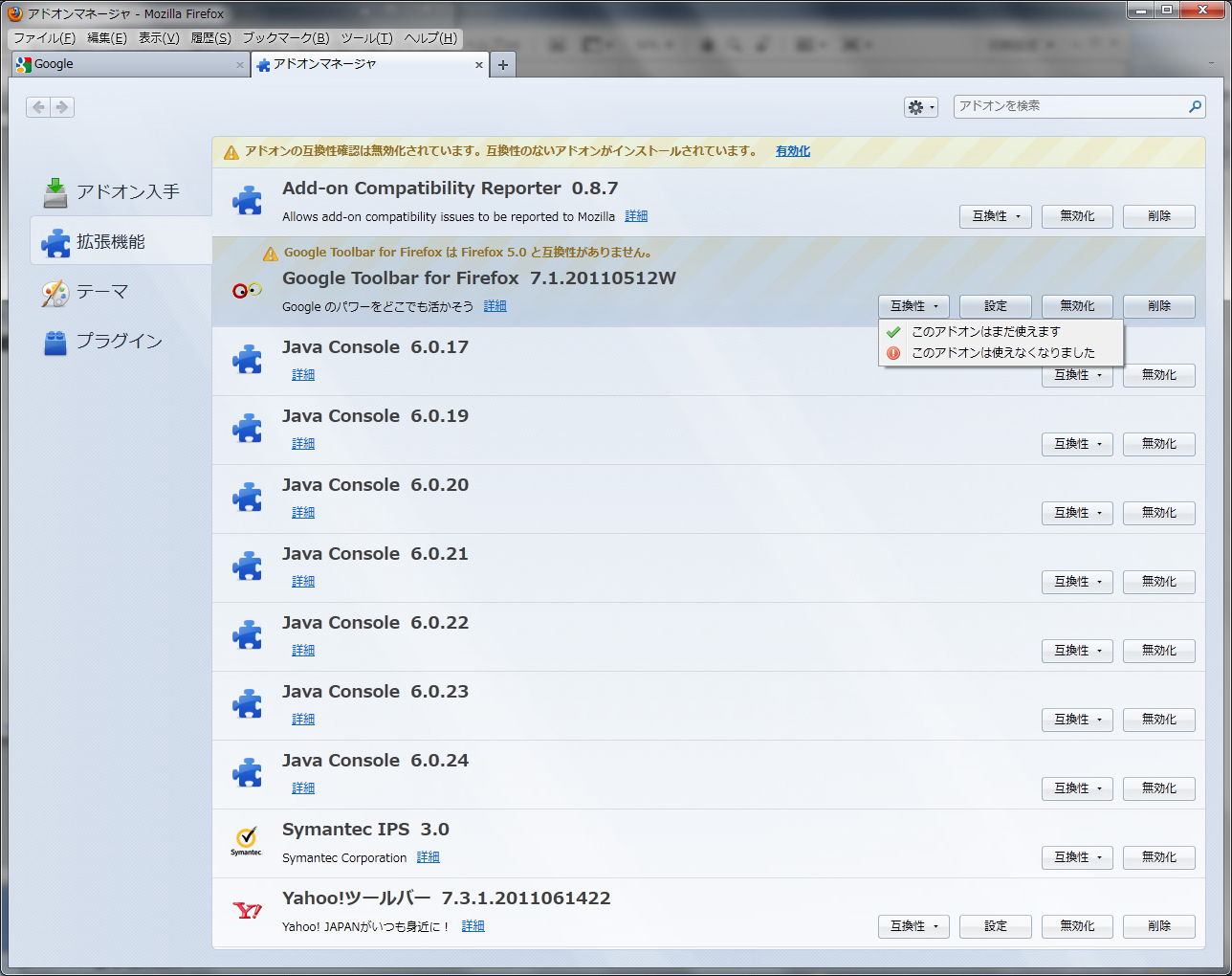Click the Google Toolbar for Firefox icon
The height and width of the screenshot is (976, 1232).
coord(247,291)
